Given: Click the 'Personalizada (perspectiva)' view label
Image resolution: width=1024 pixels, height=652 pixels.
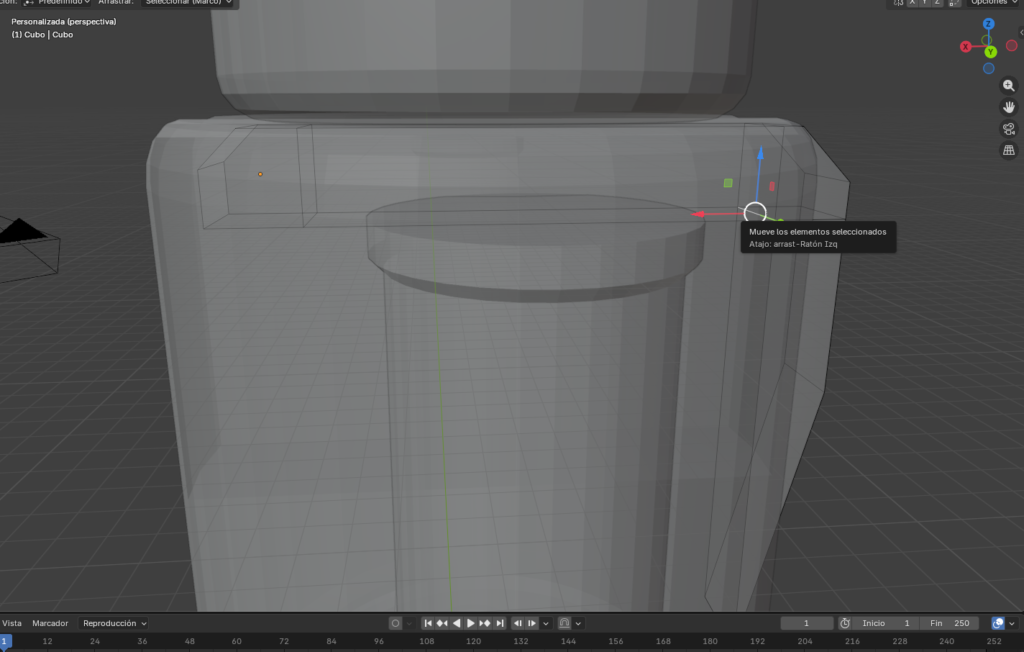Looking at the screenshot, I should pyautogui.click(x=63, y=22).
